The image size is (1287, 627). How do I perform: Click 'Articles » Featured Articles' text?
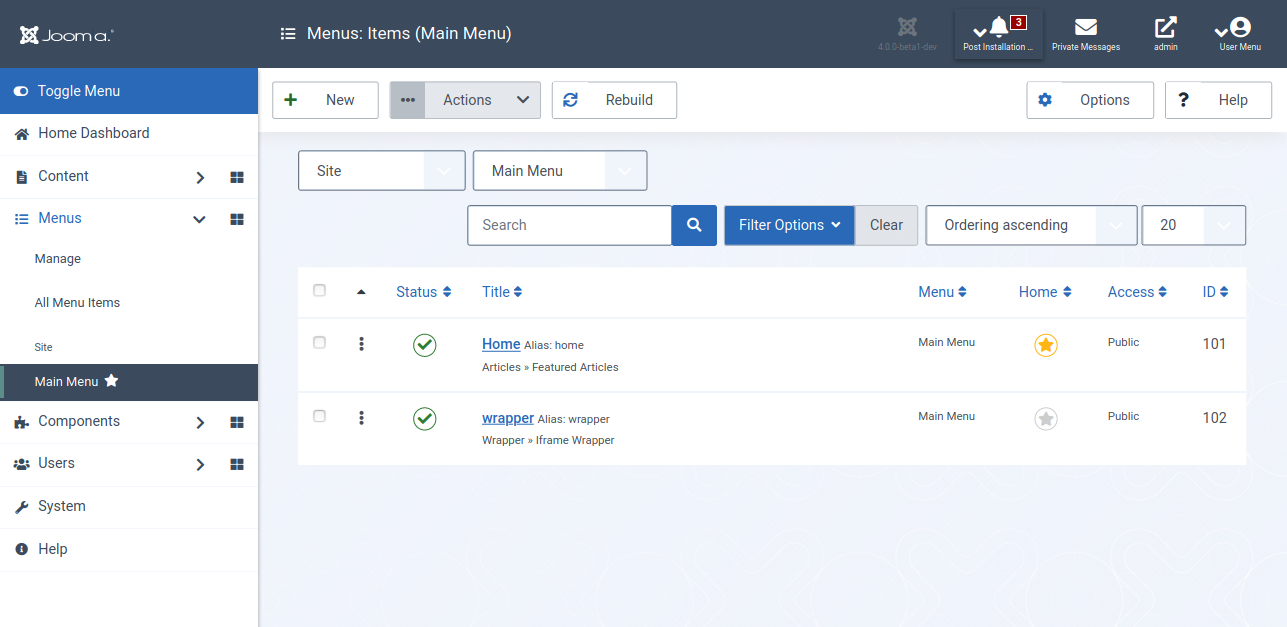[x=550, y=367]
